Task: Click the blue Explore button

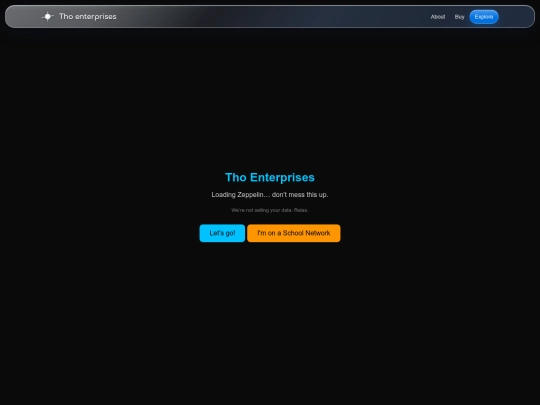Action: pos(484,17)
